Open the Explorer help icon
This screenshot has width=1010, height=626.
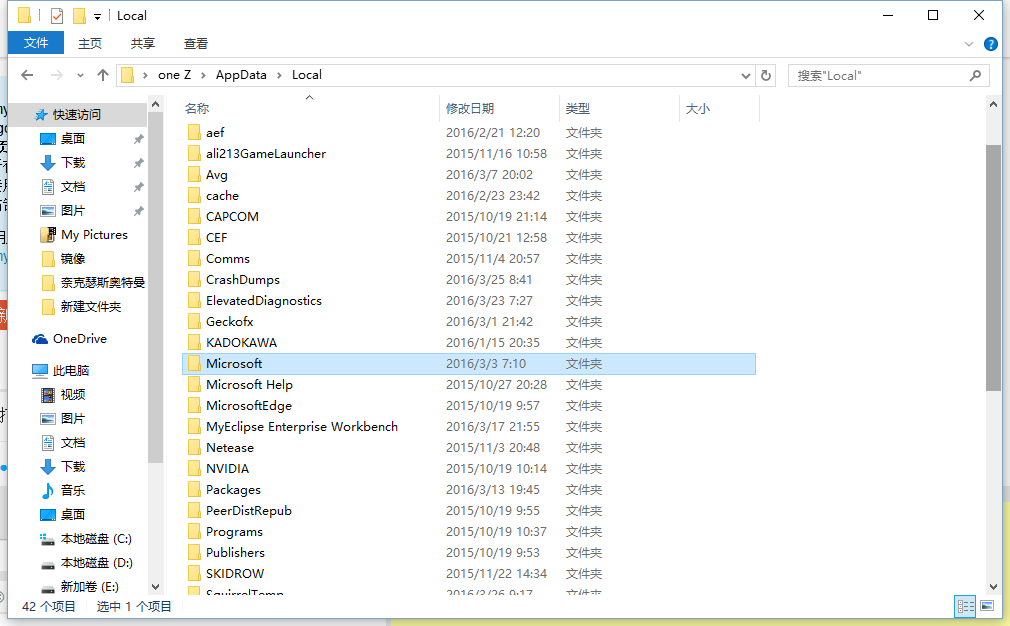tap(991, 44)
